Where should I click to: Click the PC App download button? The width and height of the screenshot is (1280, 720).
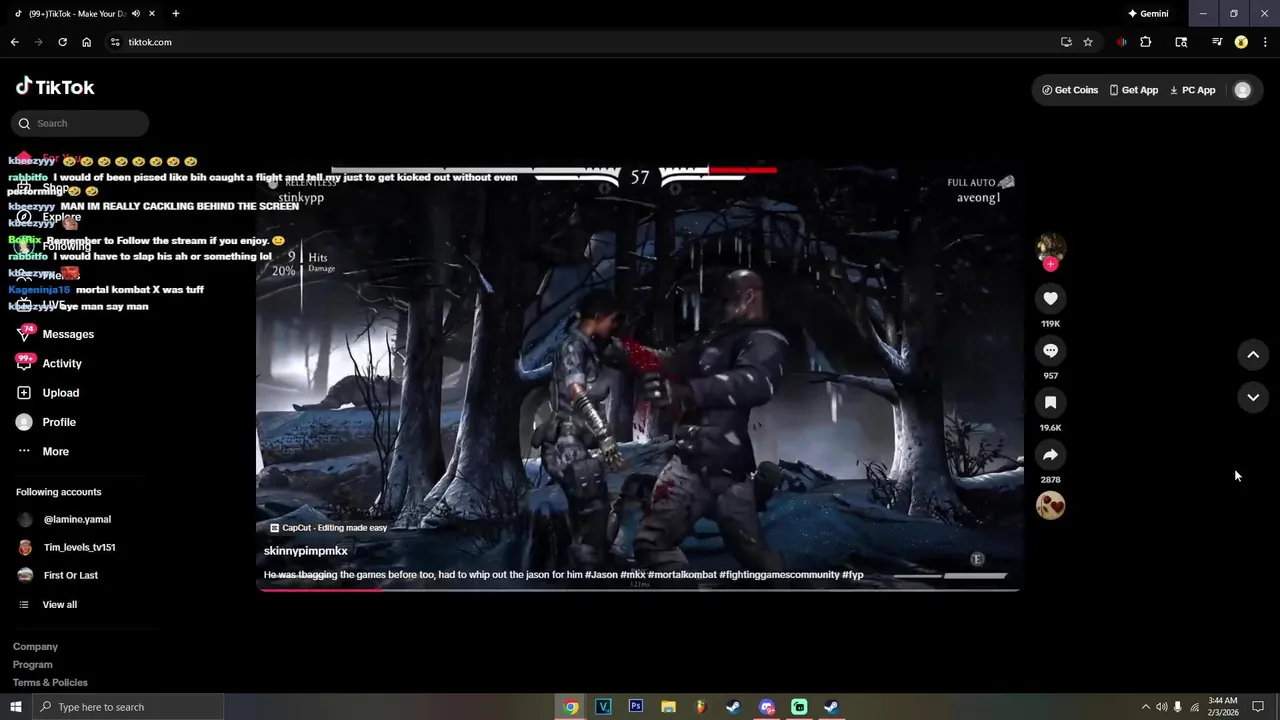[x=1192, y=90]
